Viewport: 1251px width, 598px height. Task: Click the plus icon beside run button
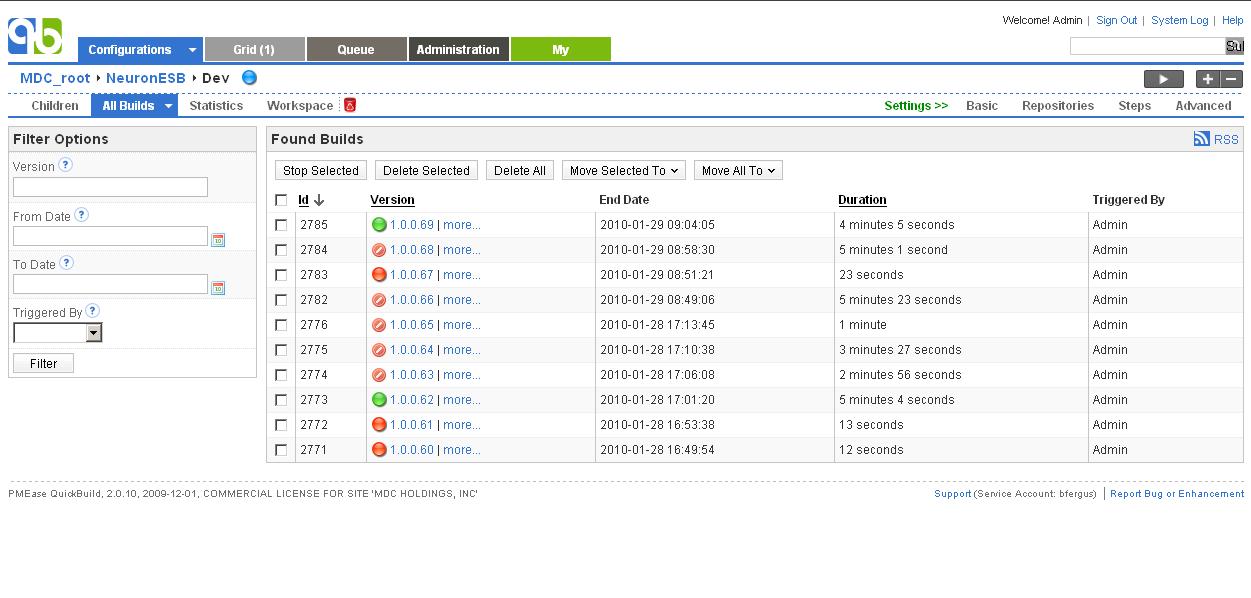(x=1208, y=79)
